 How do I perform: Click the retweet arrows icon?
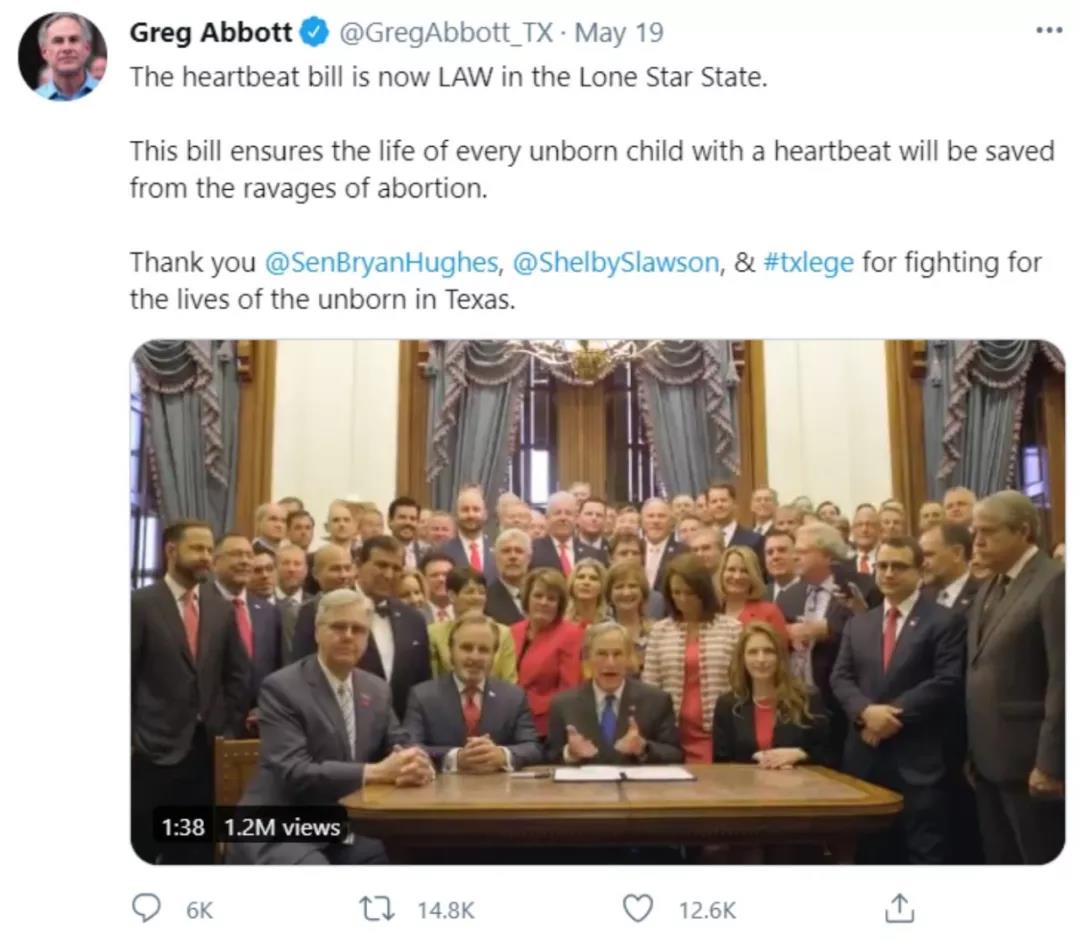377,909
